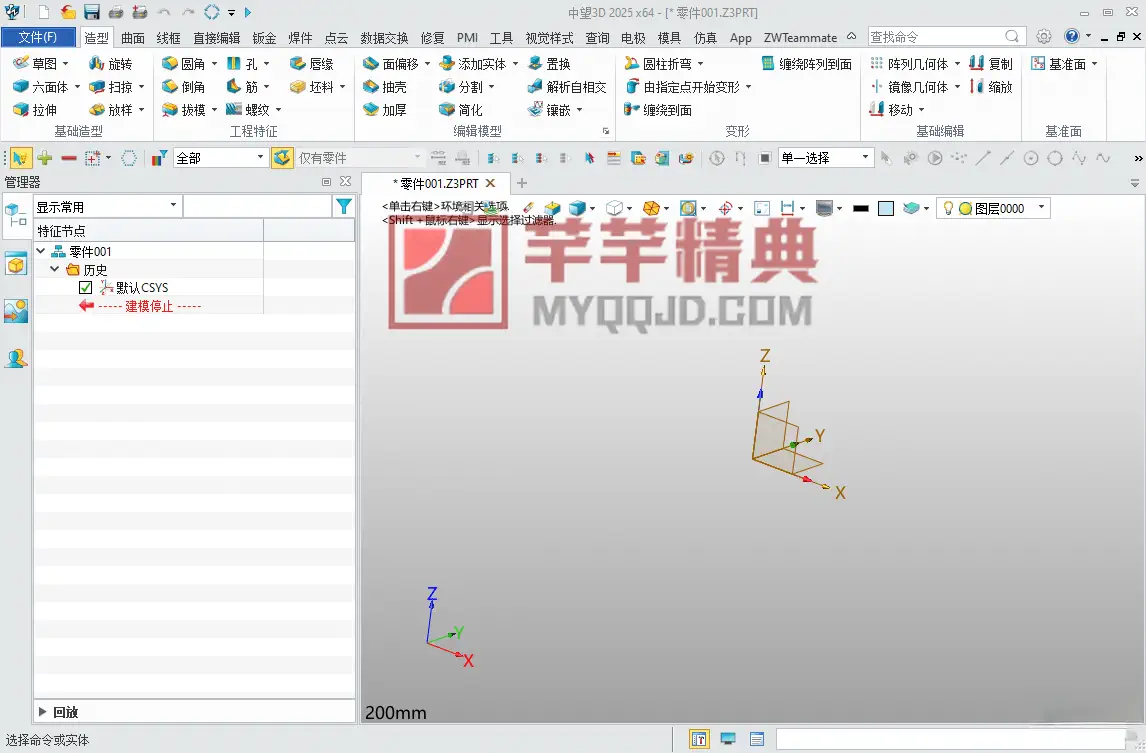Open the 文件(F) menu

pyautogui.click(x=38, y=37)
